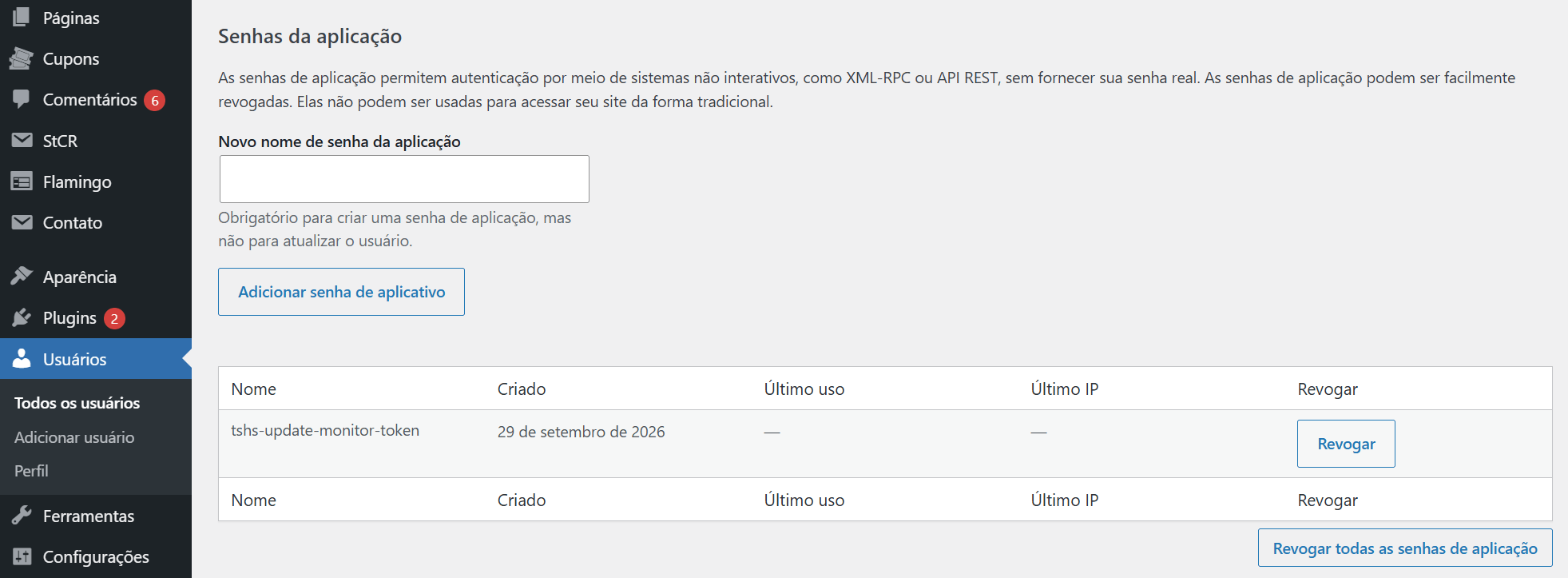The height and width of the screenshot is (578, 1568).
Task: Go to Adicionar usuário submenu
Action: coord(74,437)
